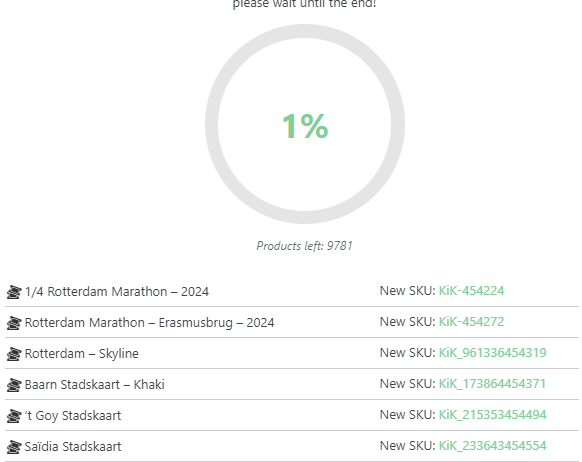The width and height of the screenshot is (582, 462).
Task: Select the icon beside Saïdia Stadskaart
Action: [14, 447]
